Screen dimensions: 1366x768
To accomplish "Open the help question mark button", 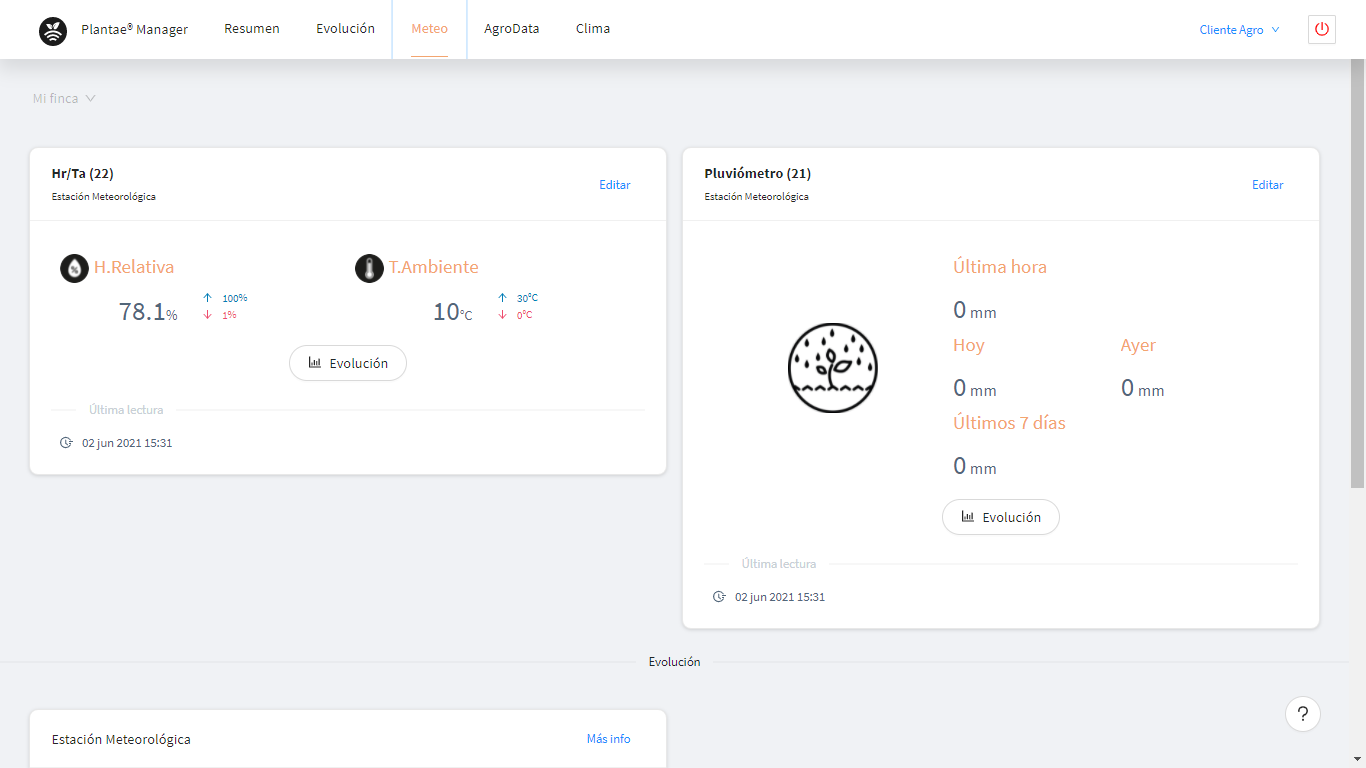I will tap(1302, 714).
